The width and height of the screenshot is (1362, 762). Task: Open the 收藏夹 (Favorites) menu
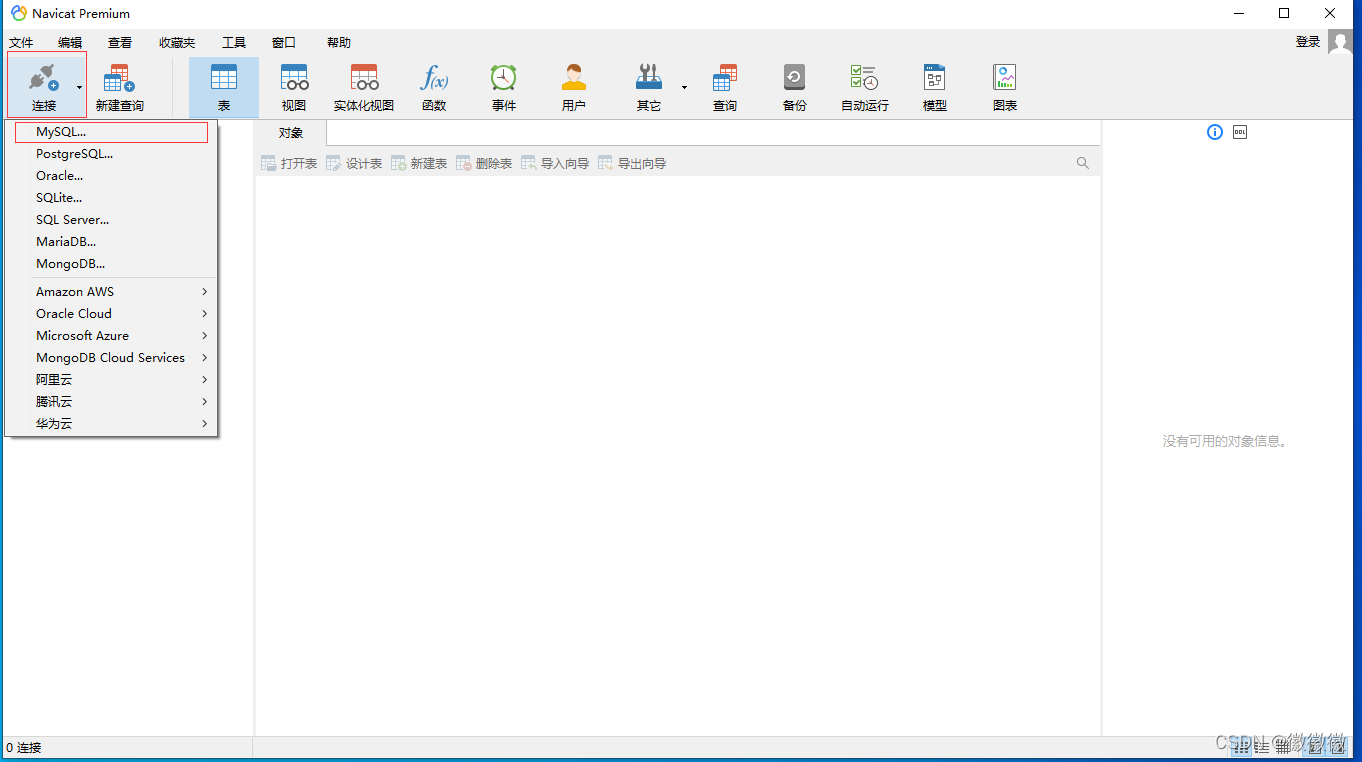[177, 43]
